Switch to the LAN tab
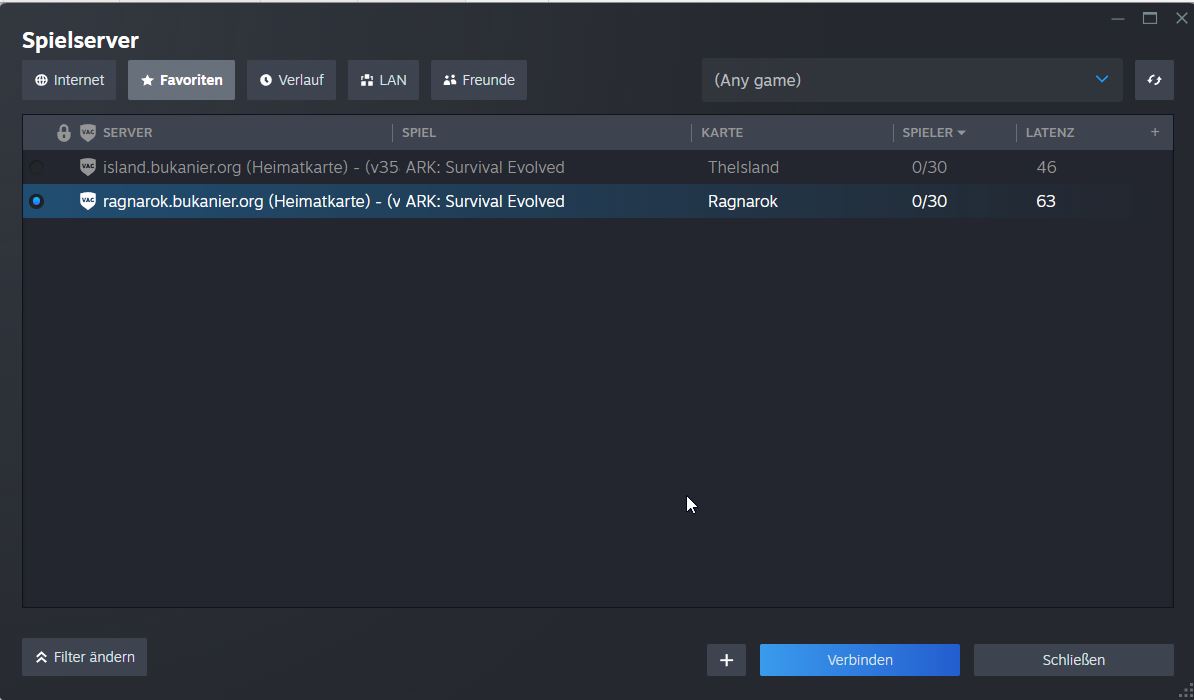 coord(383,80)
